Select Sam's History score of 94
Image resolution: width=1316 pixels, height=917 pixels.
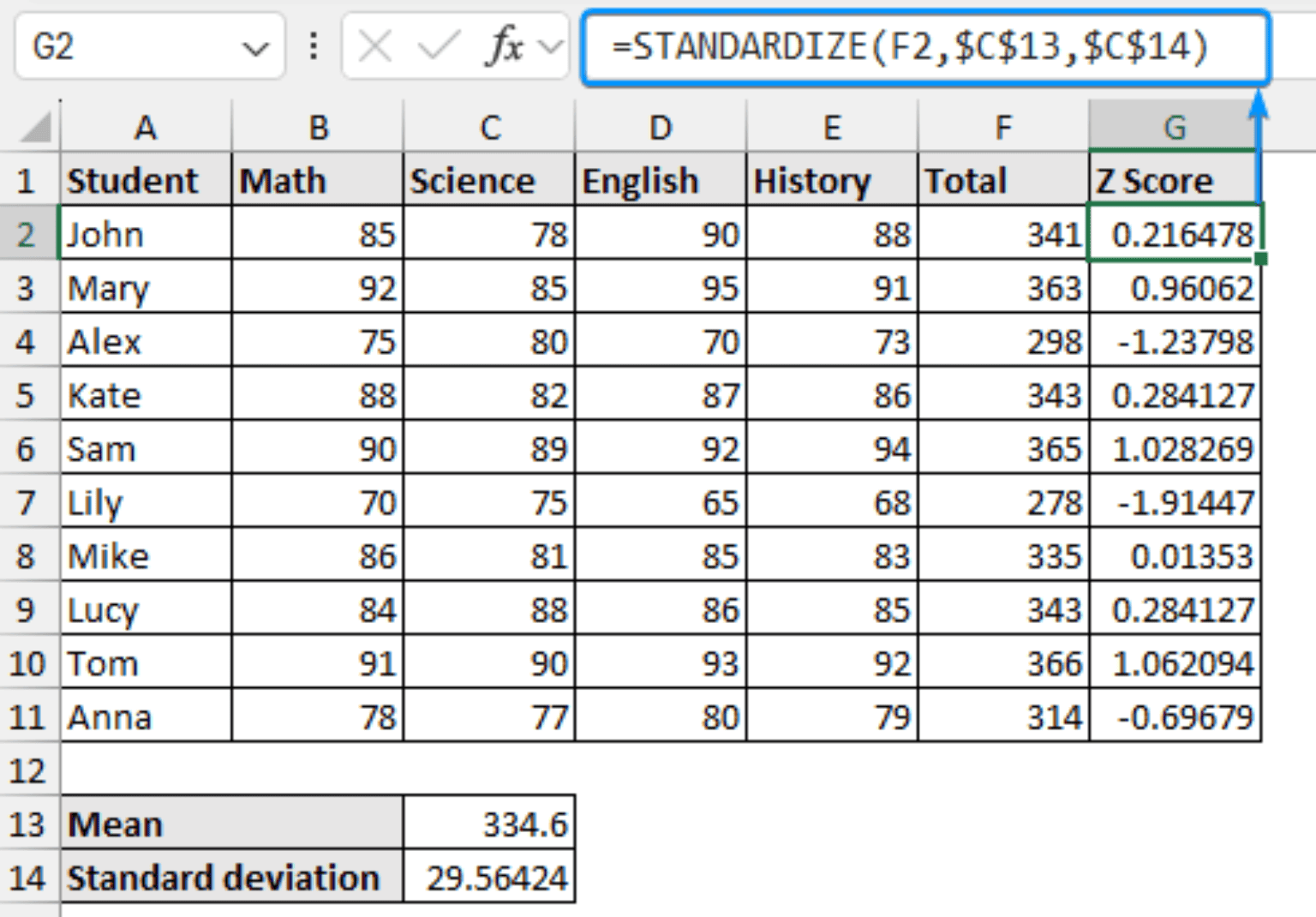click(831, 448)
